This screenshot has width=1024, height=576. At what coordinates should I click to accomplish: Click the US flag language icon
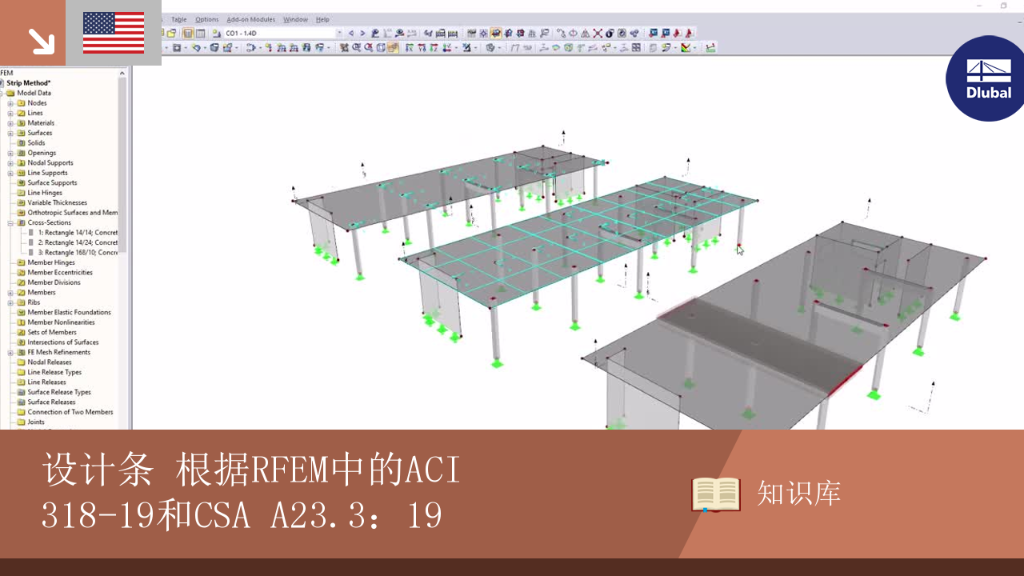(x=114, y=33)
